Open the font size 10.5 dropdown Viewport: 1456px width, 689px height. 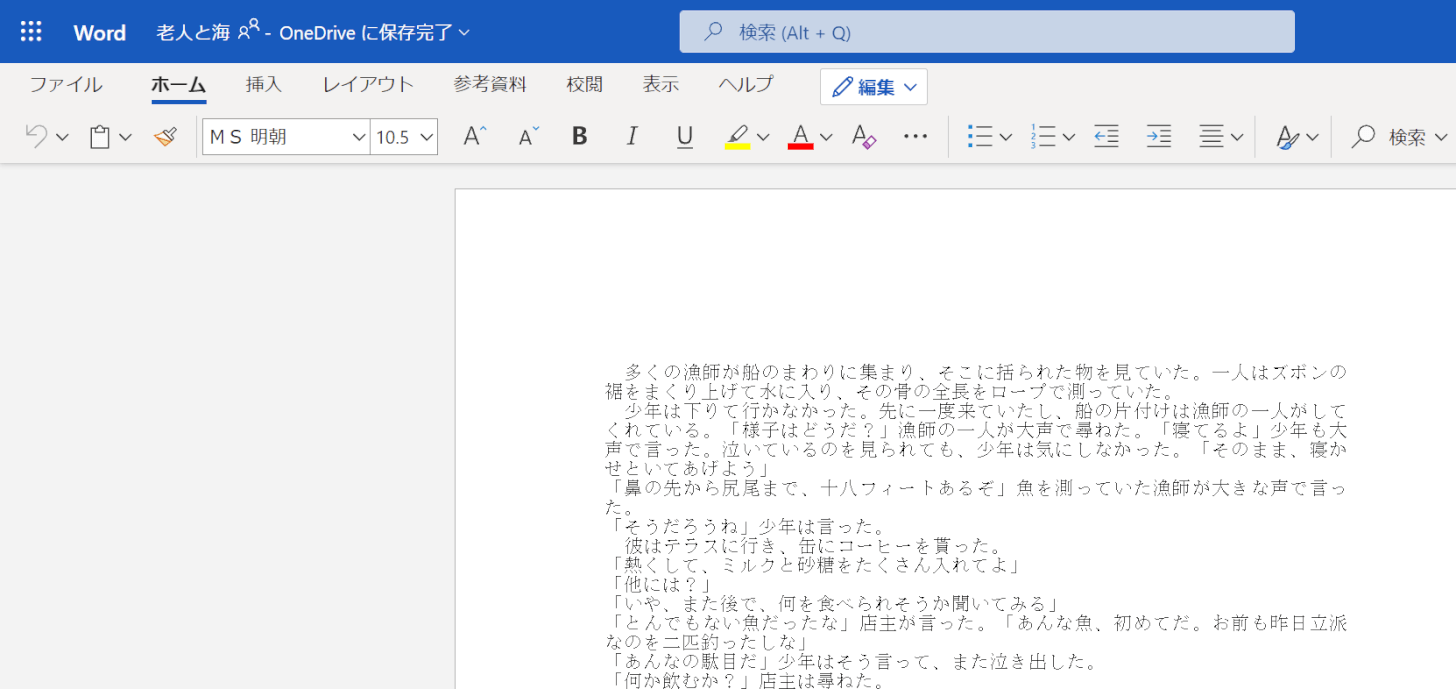[x=404, y=137]
